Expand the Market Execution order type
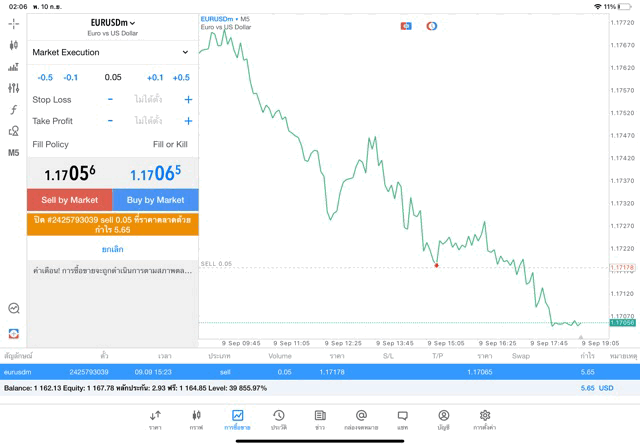 pos(112,52)
